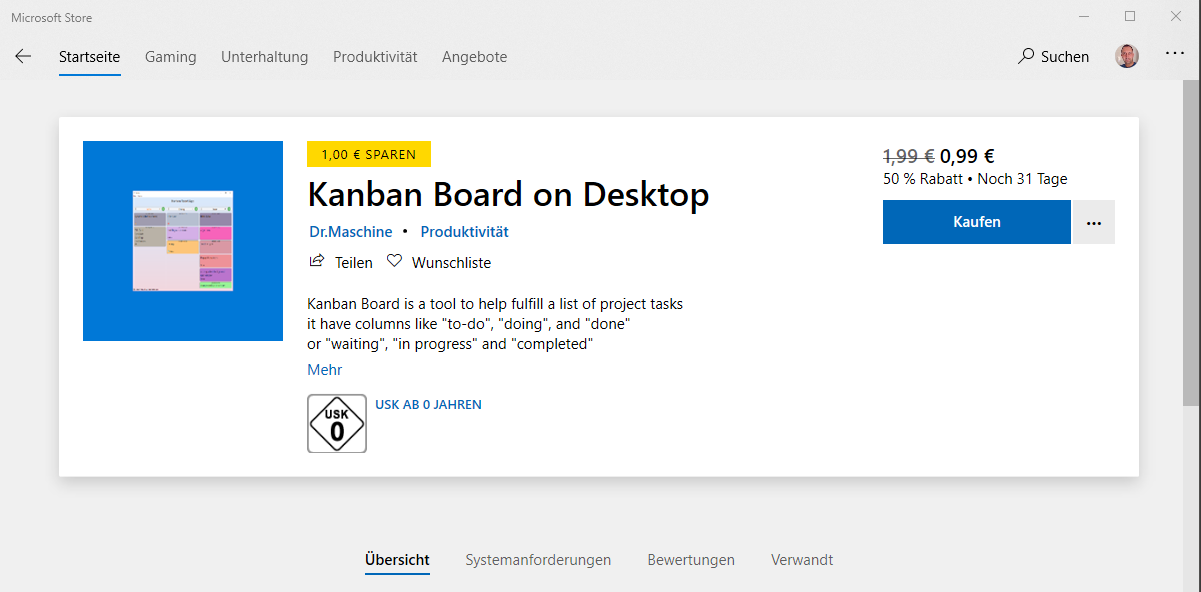Minimize the Microsoft Store window
1201x592 pixels.
coord(1084,16)
